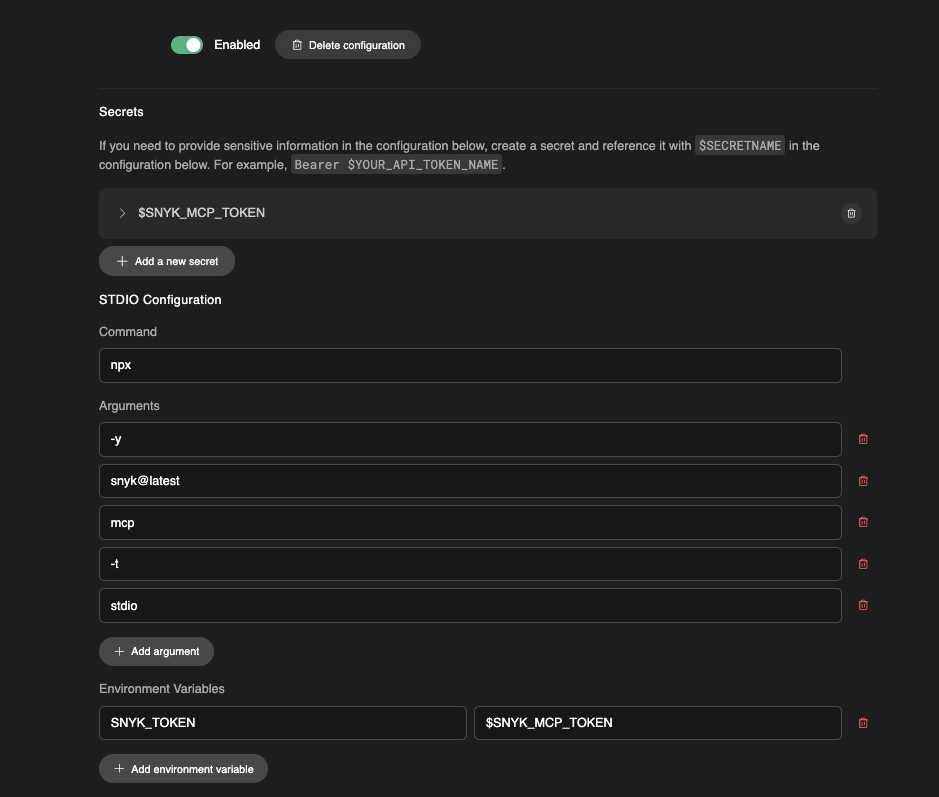
Task: Click the Bearer $YOUR_API_TOKEN_NAME example text
Action: pos(396,165)
